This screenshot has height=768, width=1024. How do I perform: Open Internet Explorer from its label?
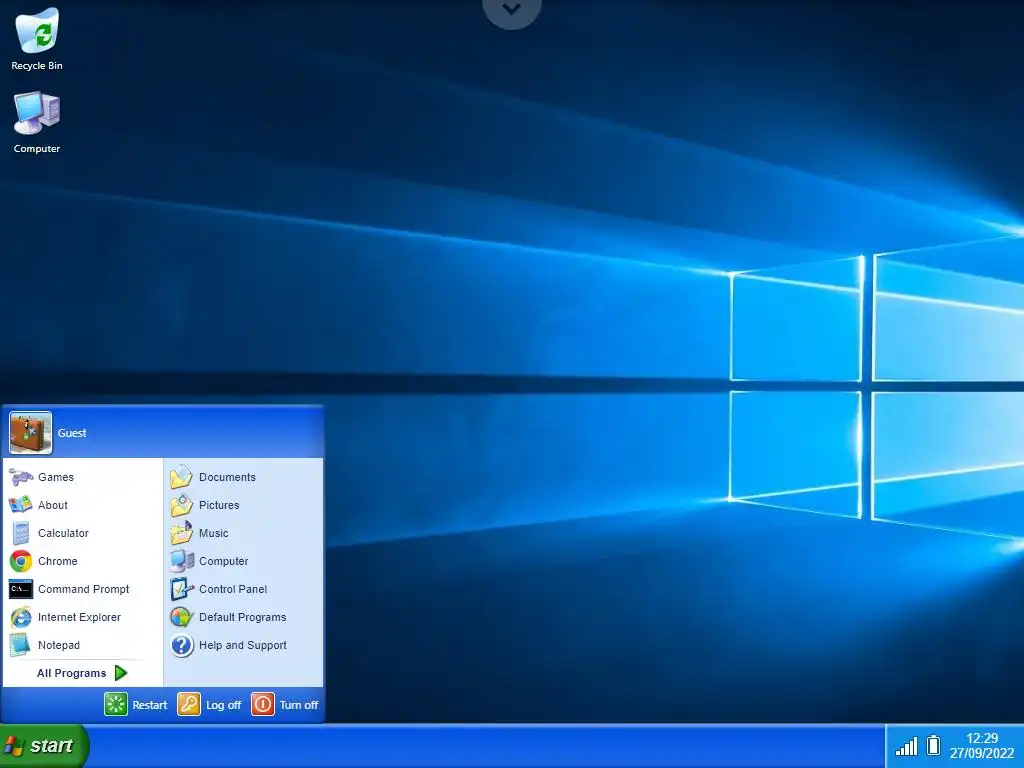pyautogui.click(x=79, y=618)
